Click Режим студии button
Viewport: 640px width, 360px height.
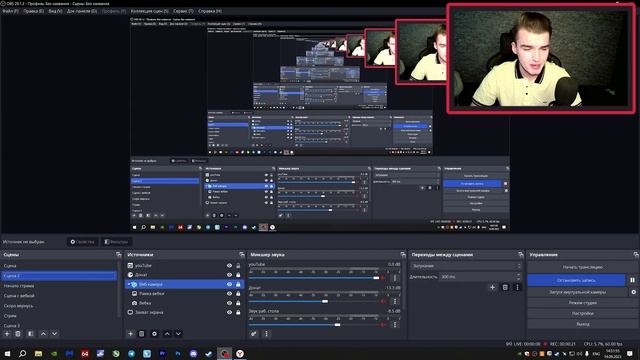tap(582, 303)
